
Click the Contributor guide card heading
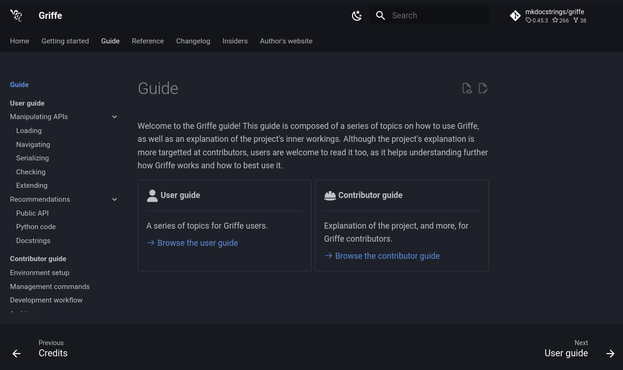(x=370, y=195)
